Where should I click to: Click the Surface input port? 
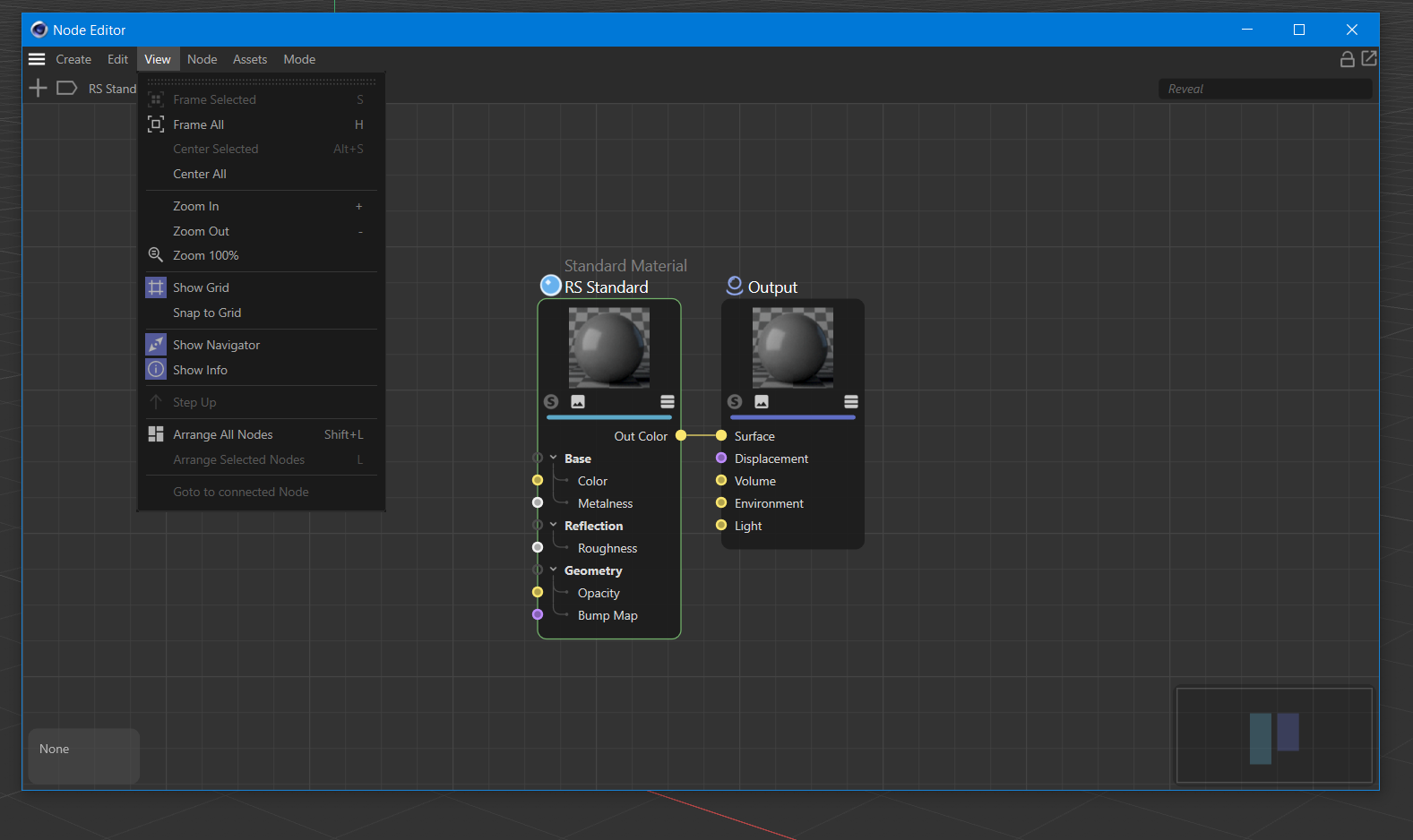click(721, 436)
